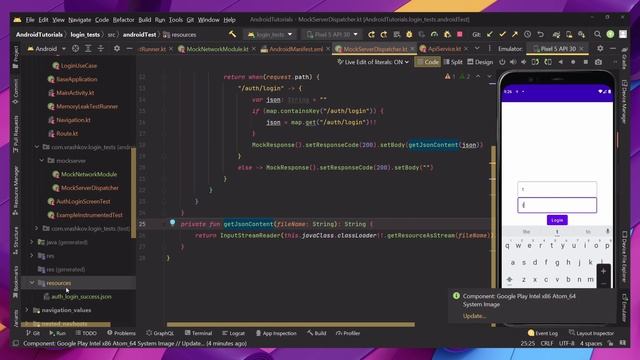This screenshot has width=640, height=360.
Task: Click the Make Project hammer icon
Action: click(232, 34)
